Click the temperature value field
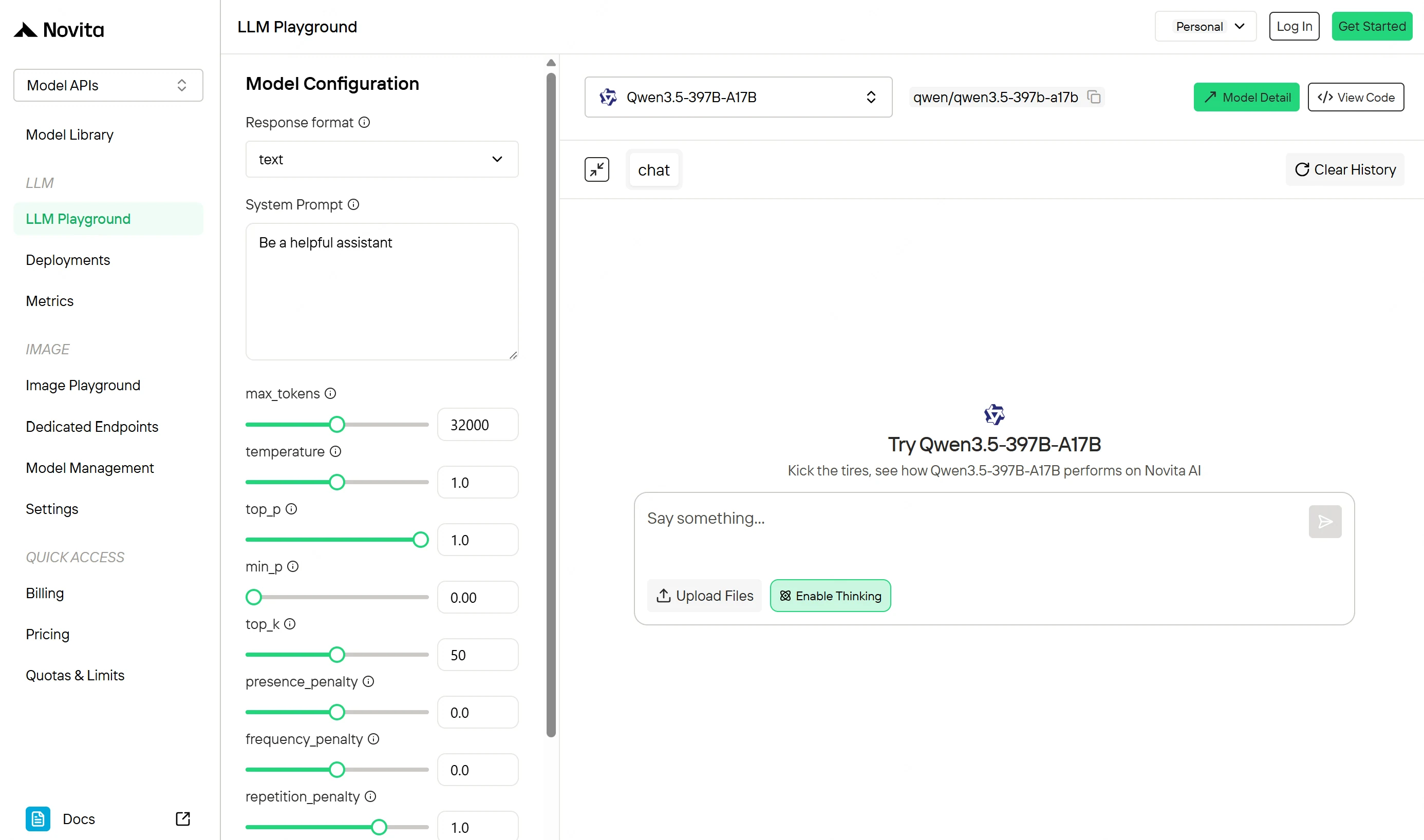Viewport: 1424px width, 840px height. (x=477, y=482)
